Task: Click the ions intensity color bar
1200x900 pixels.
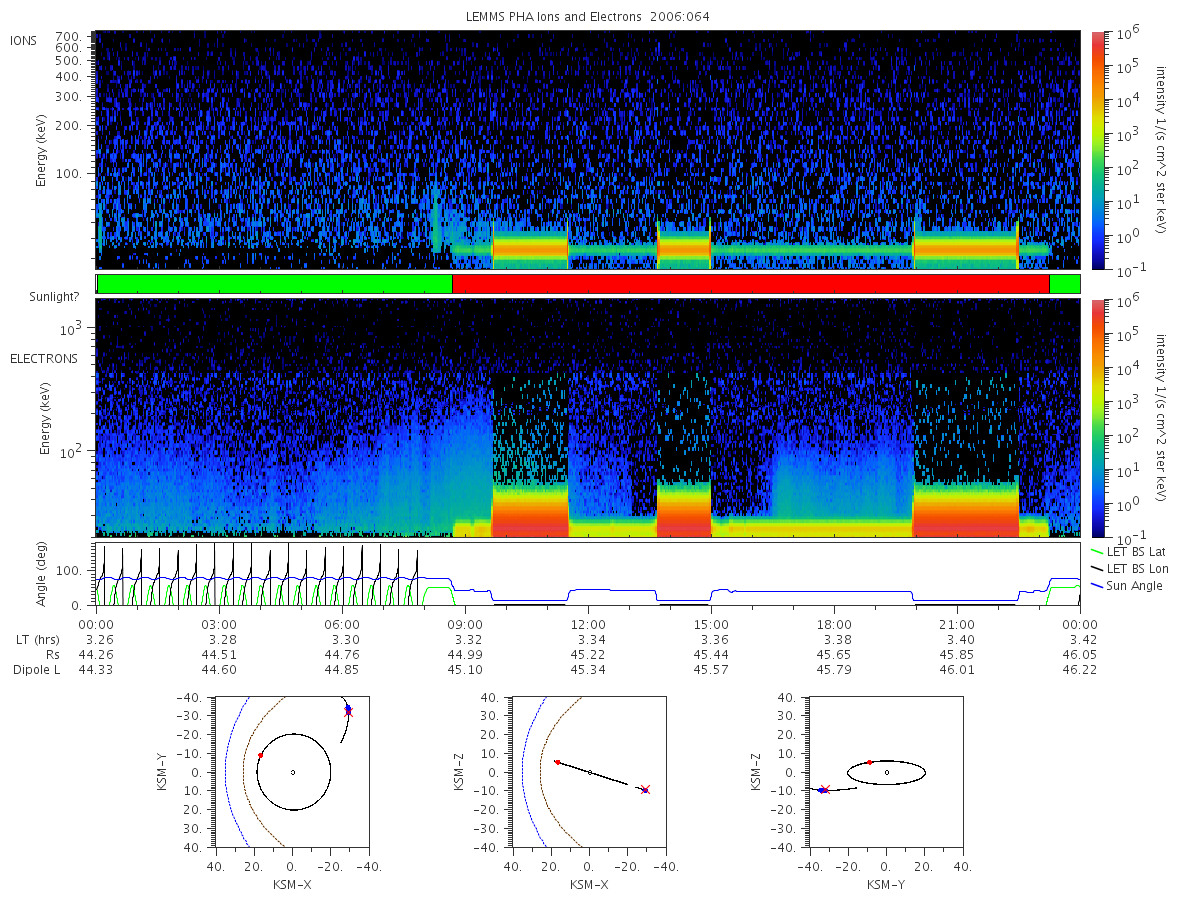Action: (x=1097, y=150)
